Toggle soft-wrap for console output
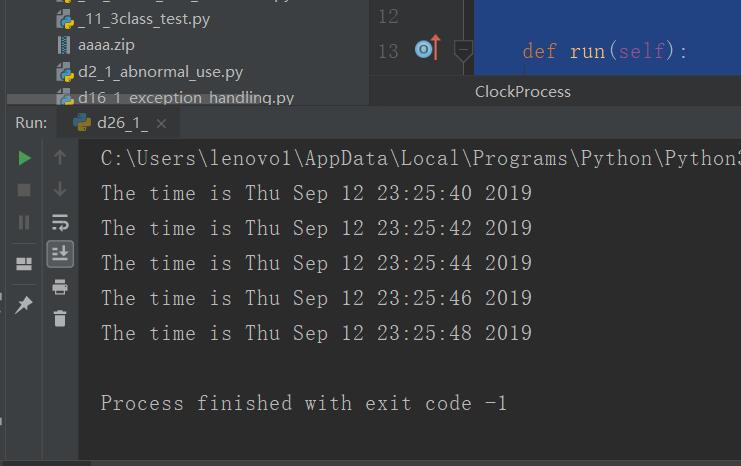The width and height of the screenshot is (741, 466). point(60,222)
